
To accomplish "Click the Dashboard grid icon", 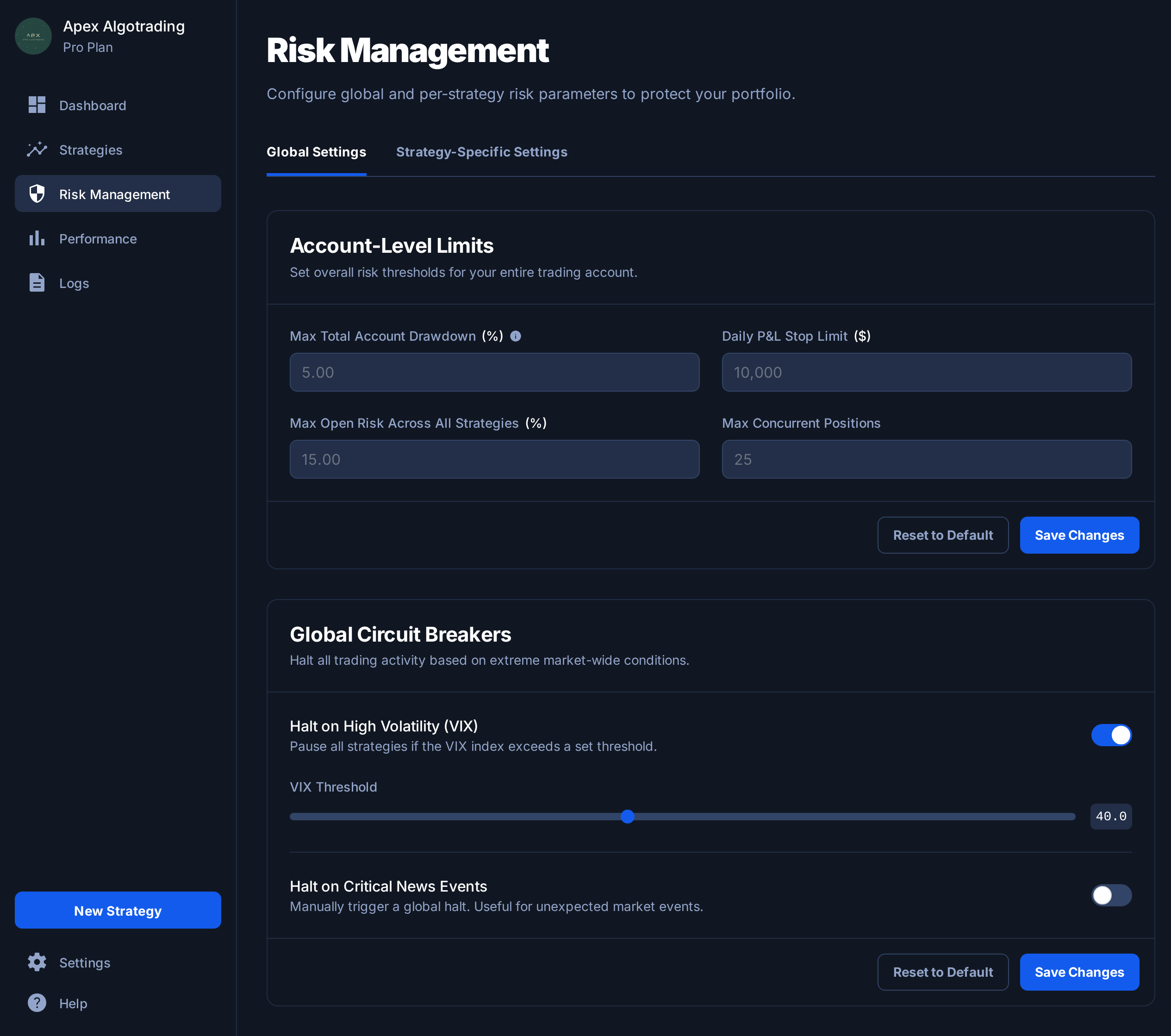I will pyautogui.click(x=37, y=105).
